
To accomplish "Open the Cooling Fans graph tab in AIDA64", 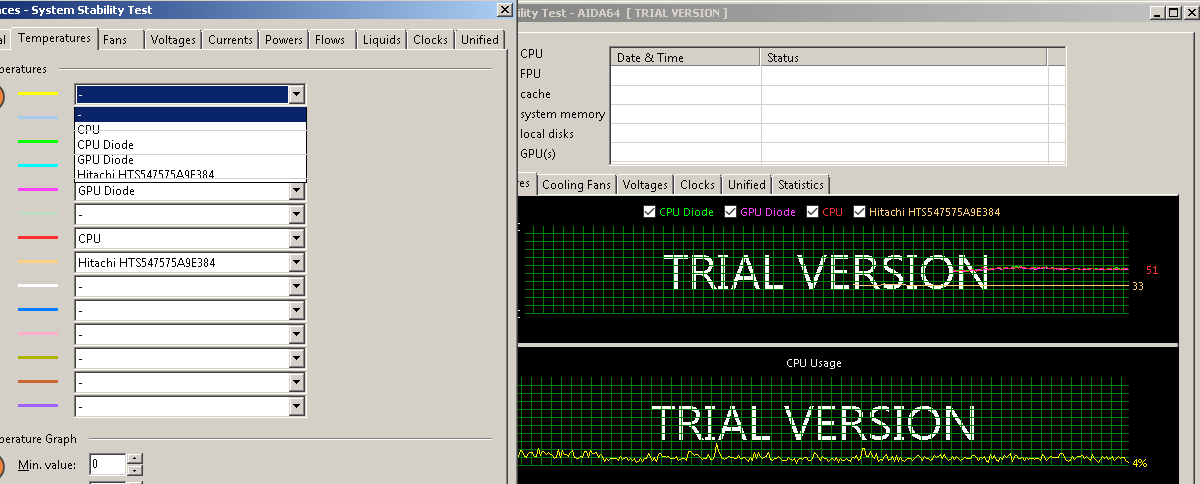I will coord(576,185).
